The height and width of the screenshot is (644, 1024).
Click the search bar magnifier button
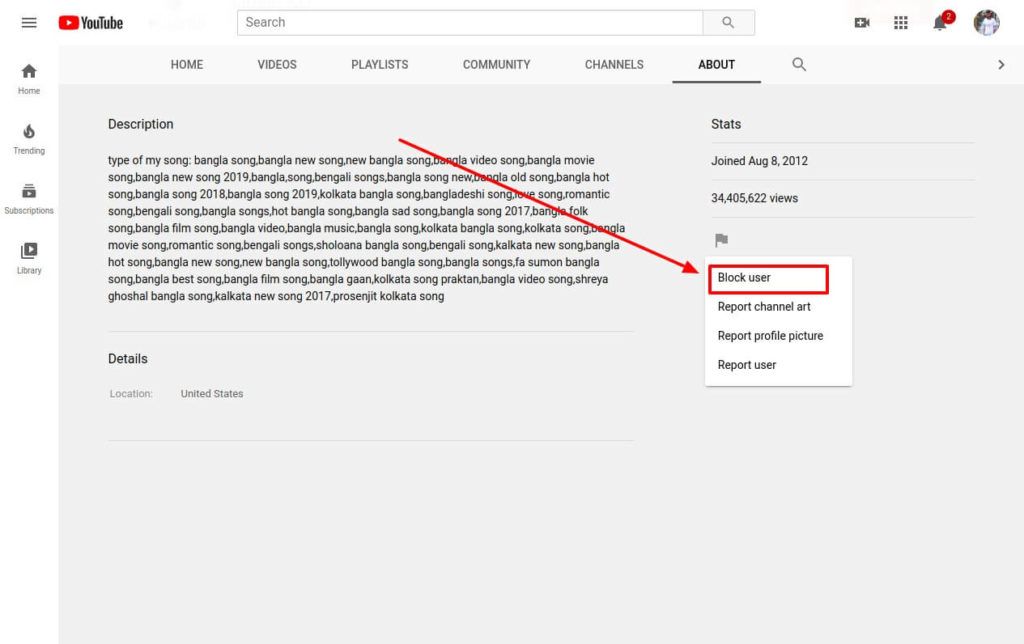[728, 22]
